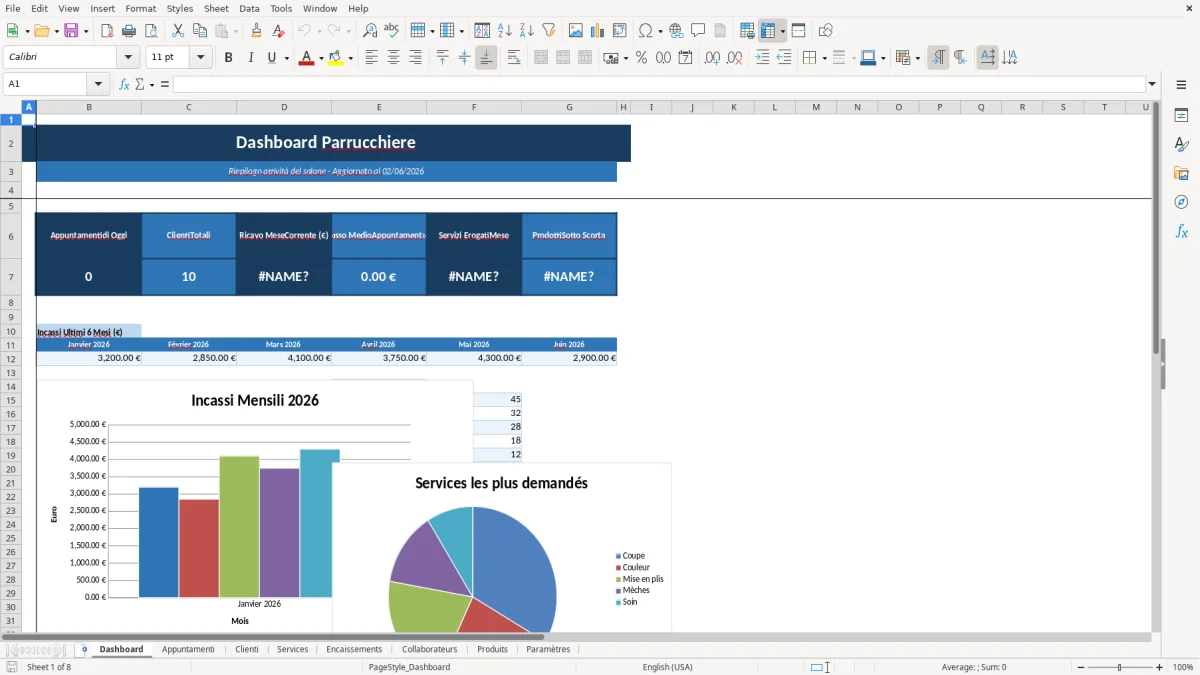Click the Insert Image icon

point(576,31)
